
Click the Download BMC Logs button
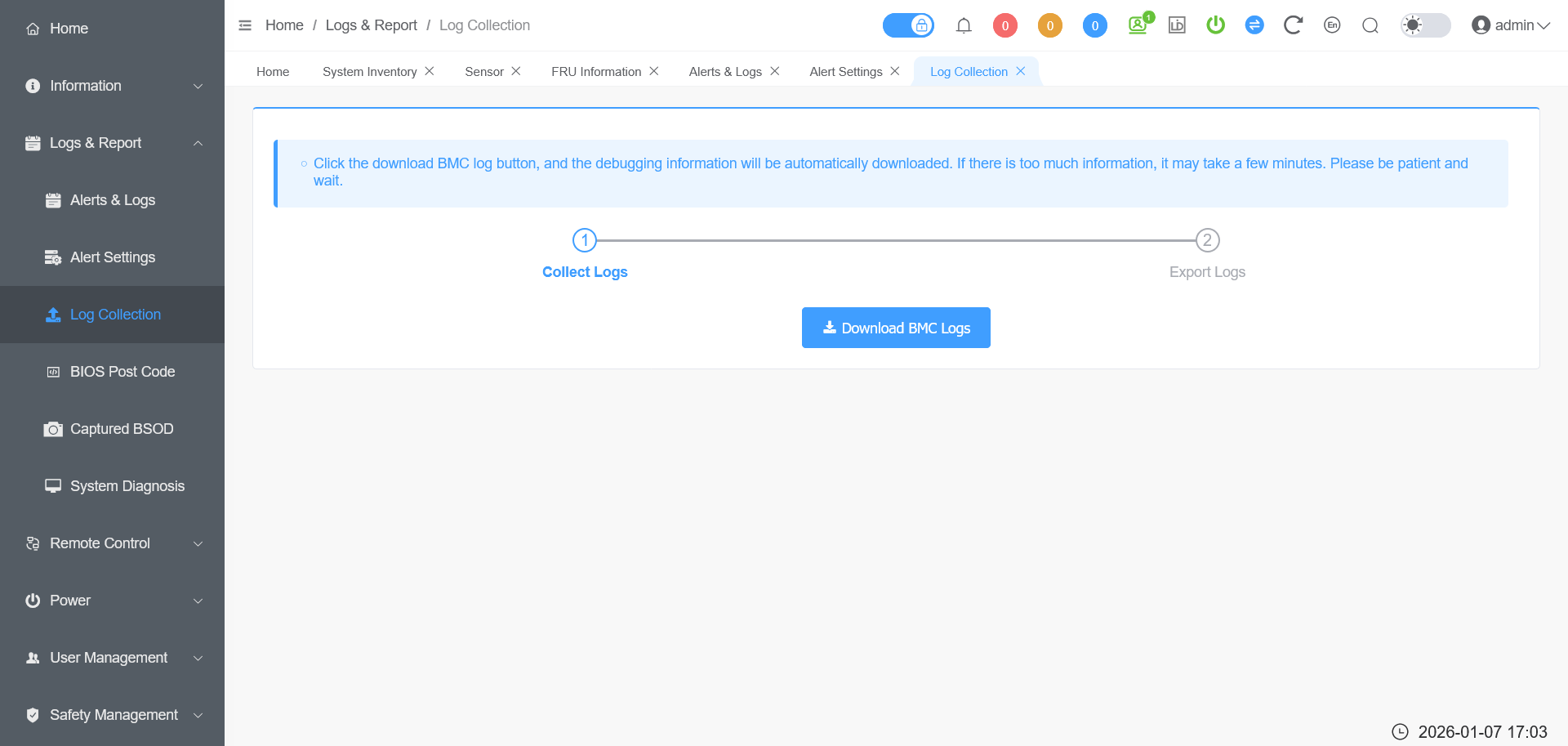[x=896, y=328]
